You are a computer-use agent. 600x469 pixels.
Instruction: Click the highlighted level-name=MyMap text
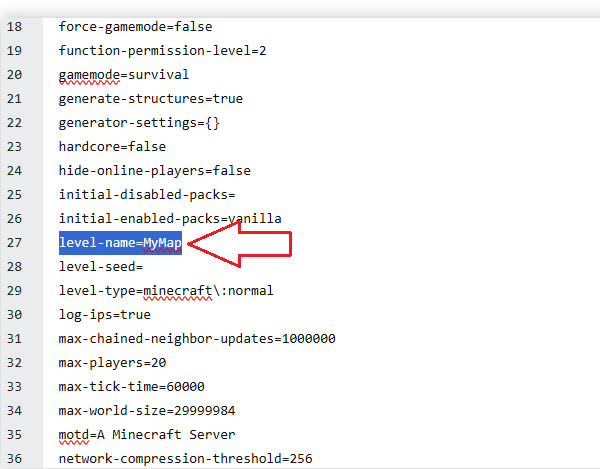pyautogui.click(x=120, y=243)
